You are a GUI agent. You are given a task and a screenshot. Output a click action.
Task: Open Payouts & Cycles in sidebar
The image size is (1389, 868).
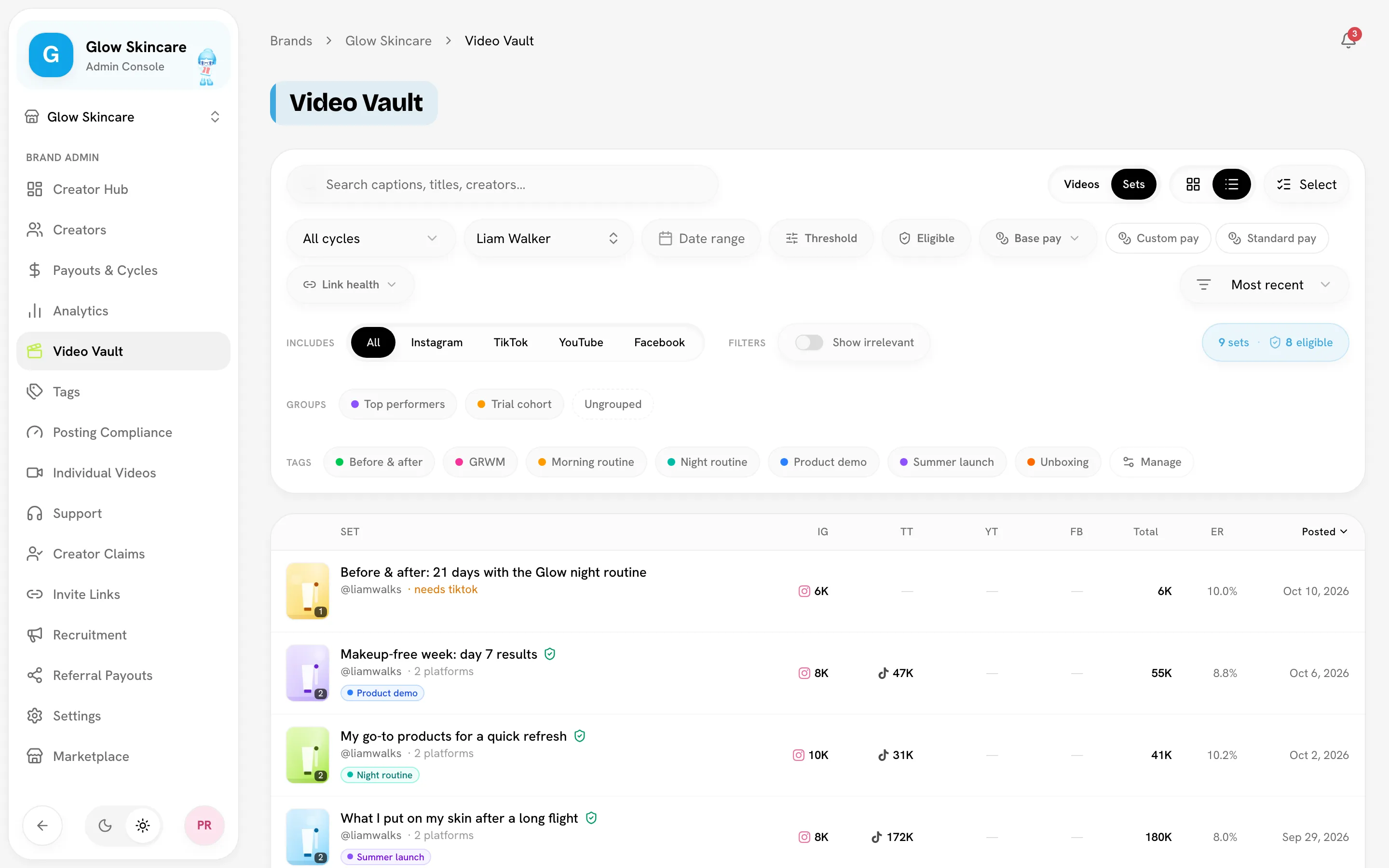123,271
